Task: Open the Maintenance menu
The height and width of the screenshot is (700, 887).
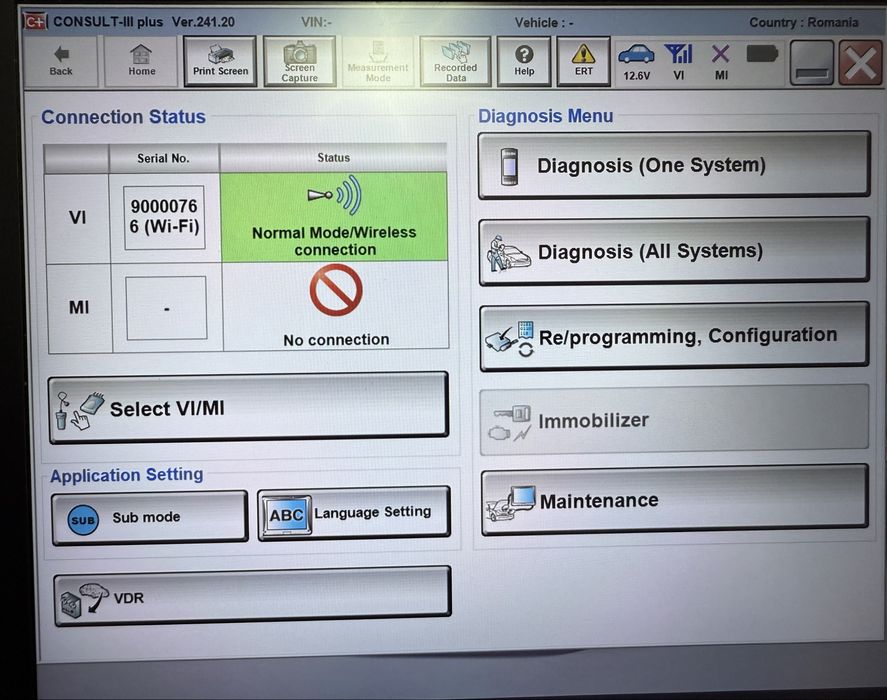Action: pyautogui.click(x=674, y=500)
